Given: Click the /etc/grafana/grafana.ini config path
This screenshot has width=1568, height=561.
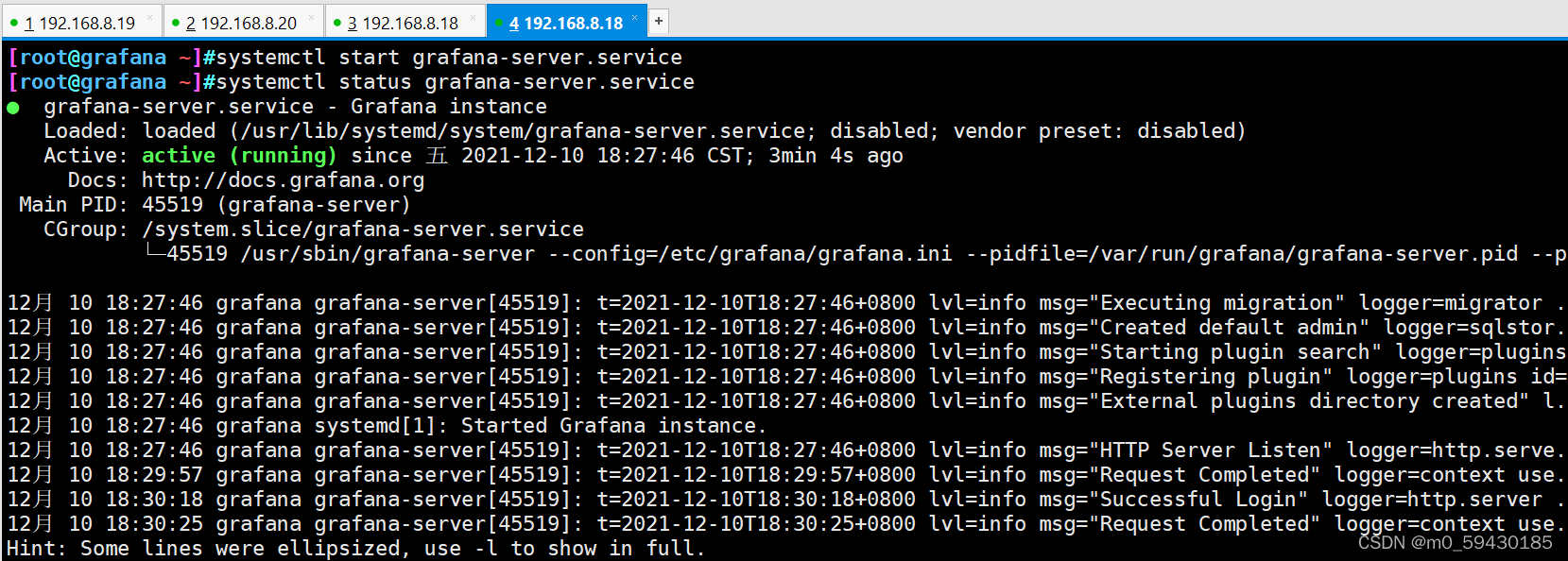Looking at the screenshot, I should click(805, 254).
